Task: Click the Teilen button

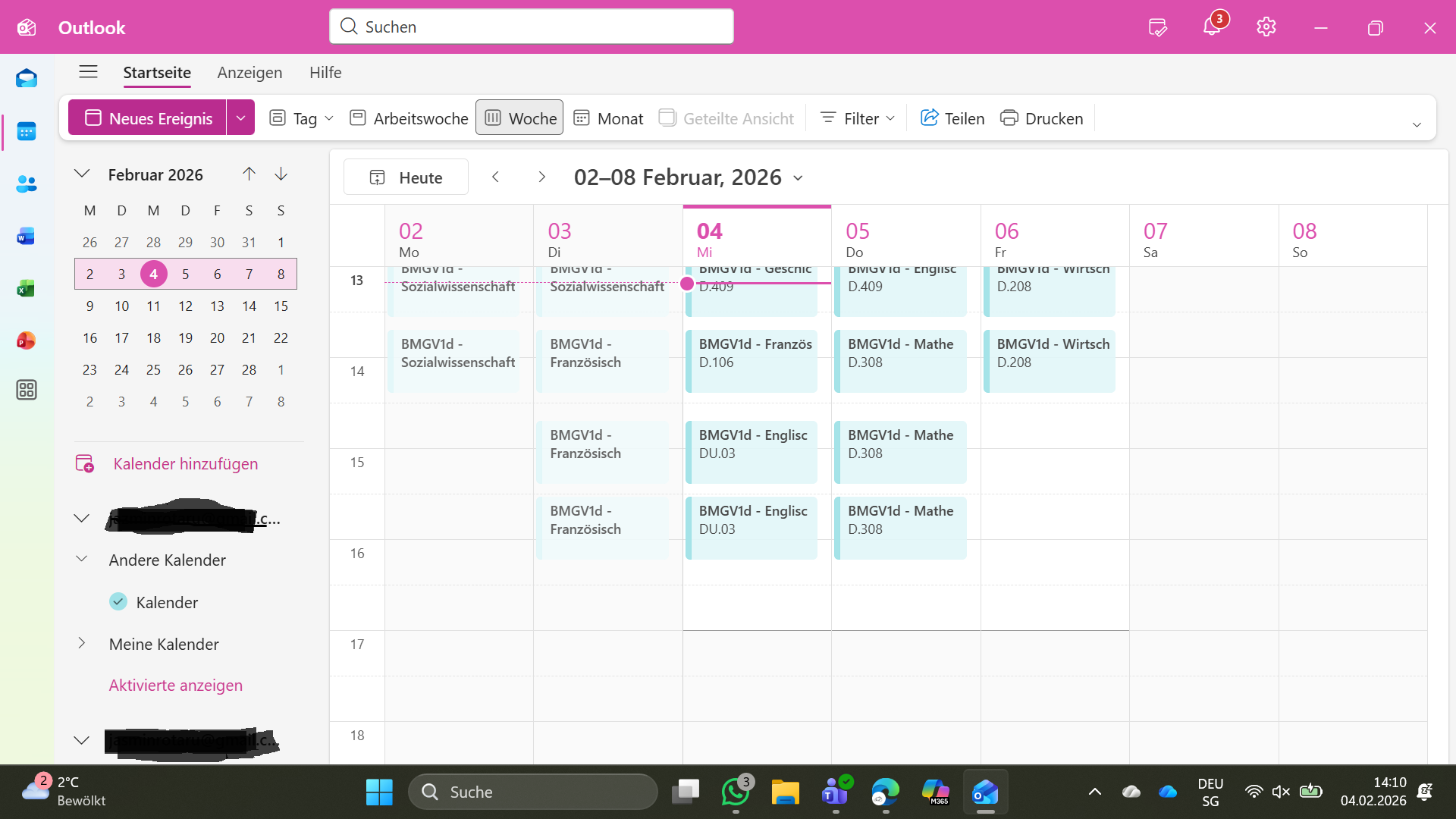Action: [952, 118]
